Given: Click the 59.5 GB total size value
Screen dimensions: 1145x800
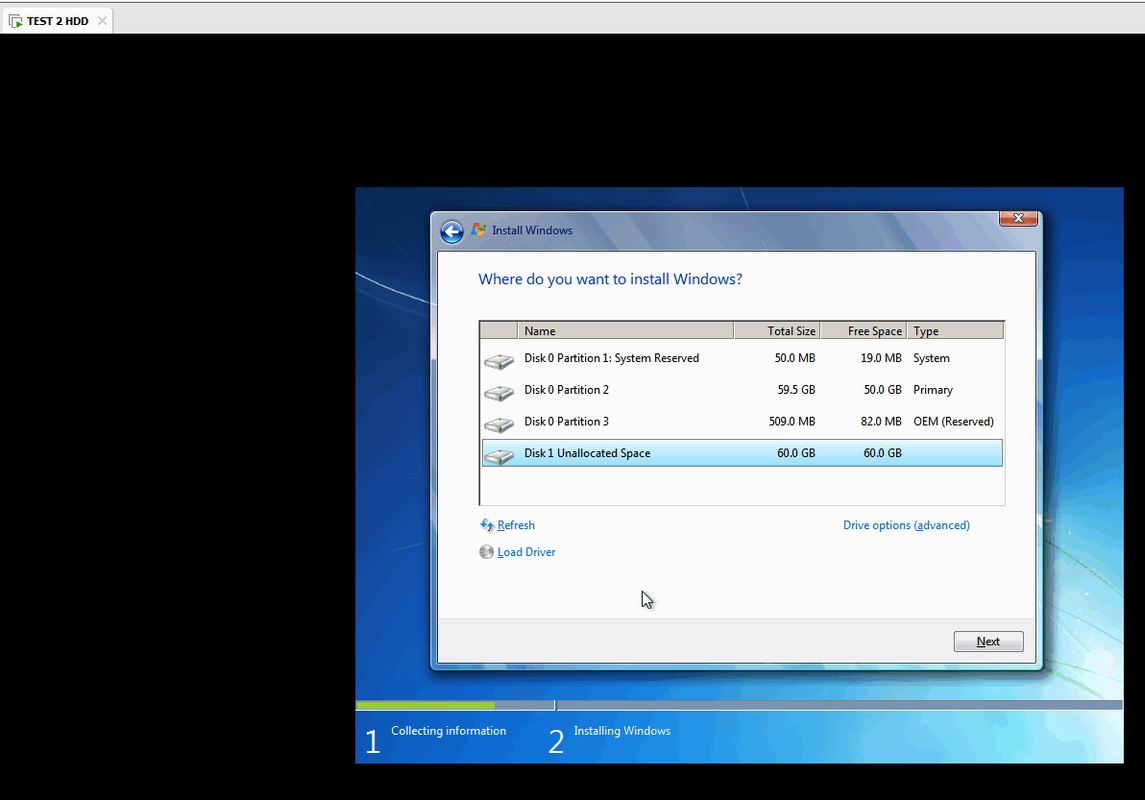Looking at the screenshot, I should click(x=796, y=390).
